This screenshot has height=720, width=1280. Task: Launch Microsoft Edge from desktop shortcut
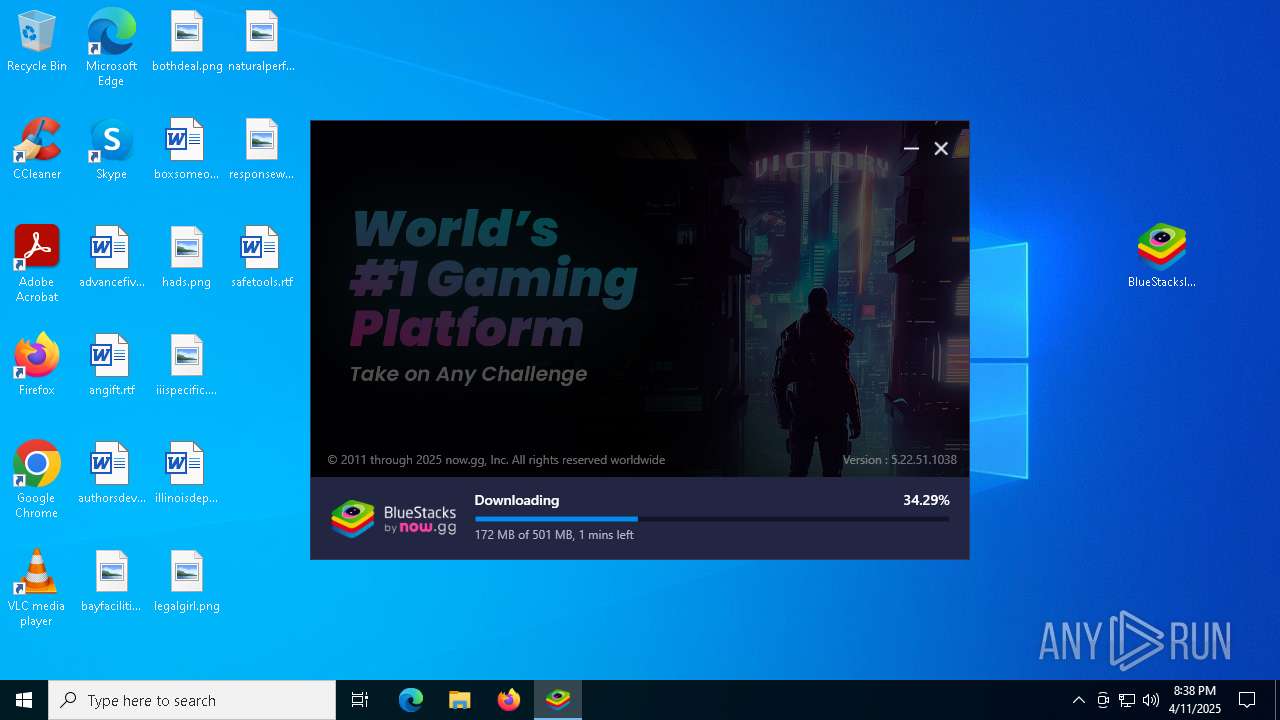coord(111,47)
